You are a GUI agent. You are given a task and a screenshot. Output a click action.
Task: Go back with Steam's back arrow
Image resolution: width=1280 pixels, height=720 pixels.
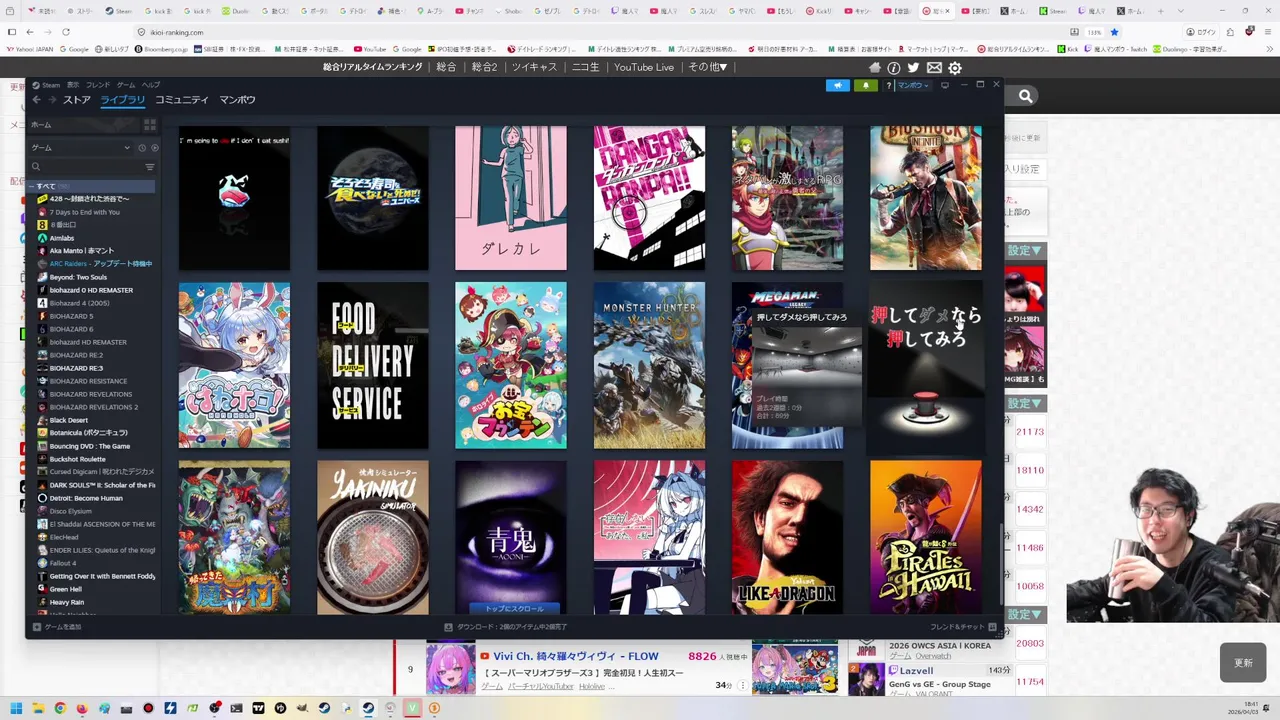(x=36, y=100)
